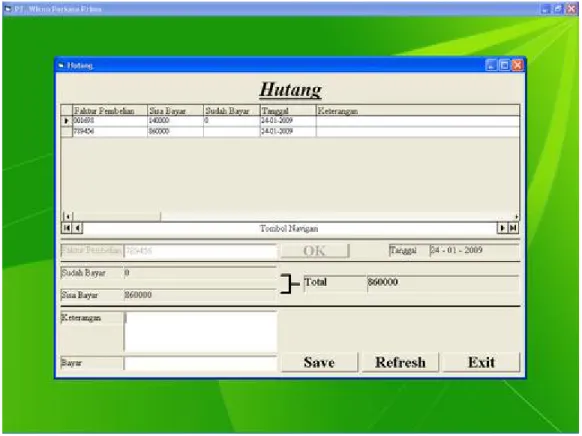The image size is (582, 436).
Task: Click the grid horizontal scrollbar left arrow
Action: coord(68,216)
